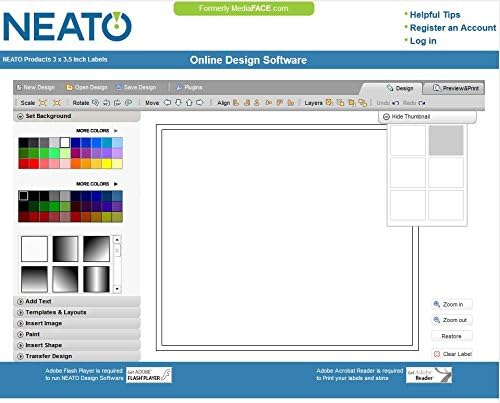Click the sixth Align icon

click(x=291, y=103)
